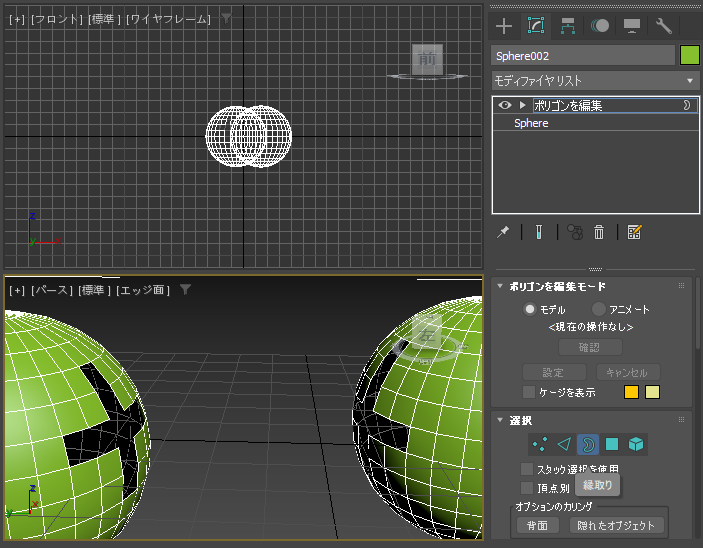Open the Create panel plus icon

point(504,26)
